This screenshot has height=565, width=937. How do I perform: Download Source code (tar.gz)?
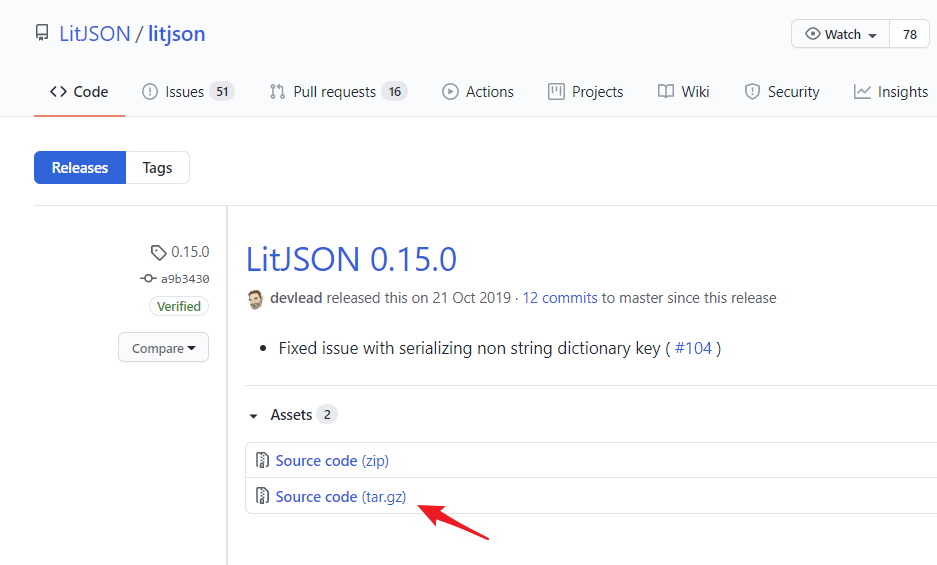pyautogui.click(x=341, y=496)
